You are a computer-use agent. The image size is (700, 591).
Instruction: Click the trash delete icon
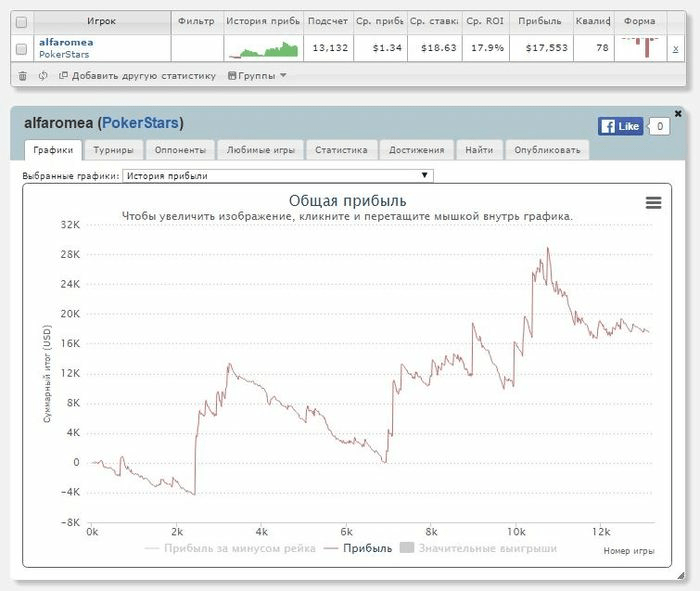(x=22, y=76)
